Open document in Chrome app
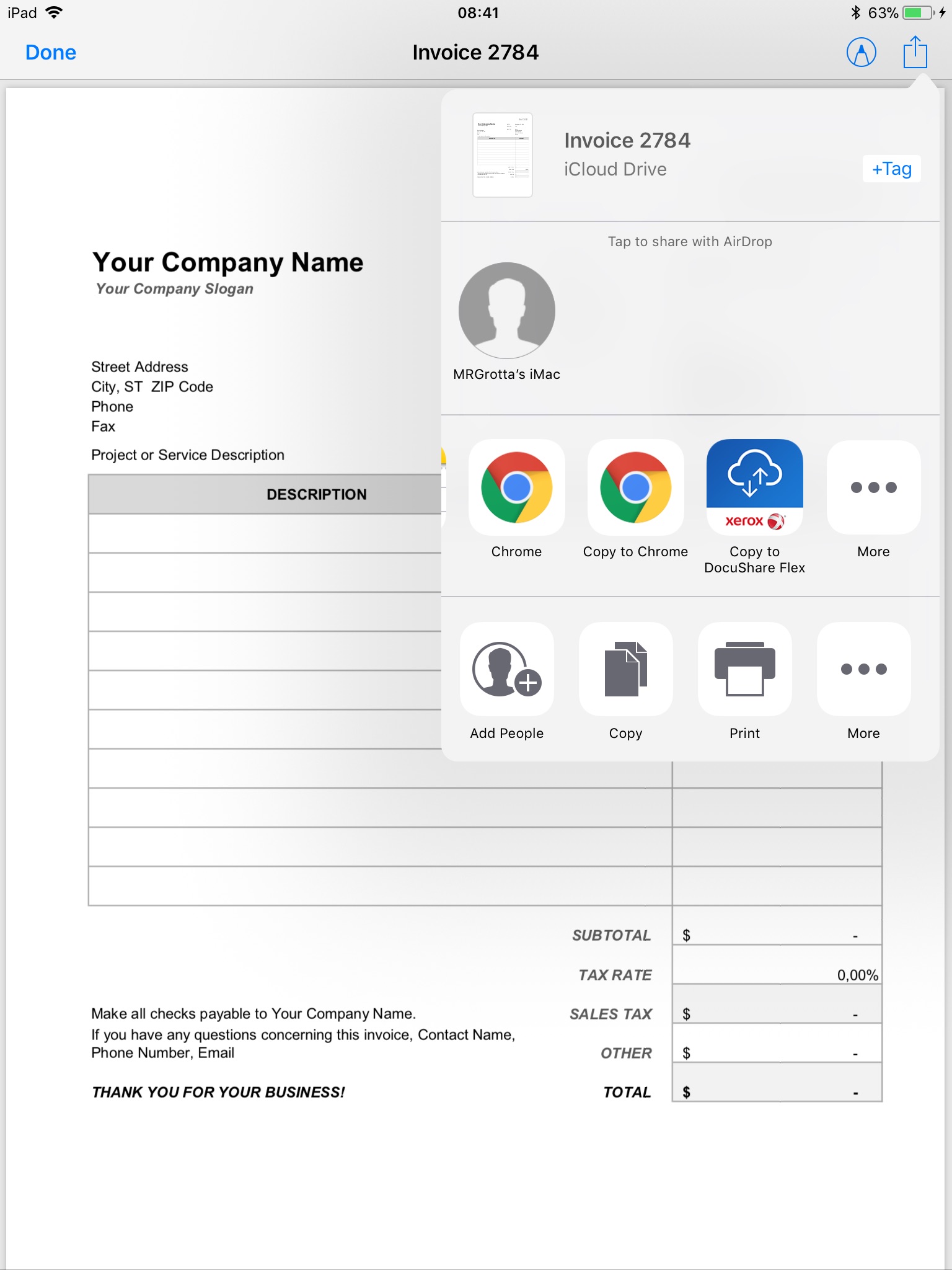952x1270 pixels. [516, 487]
